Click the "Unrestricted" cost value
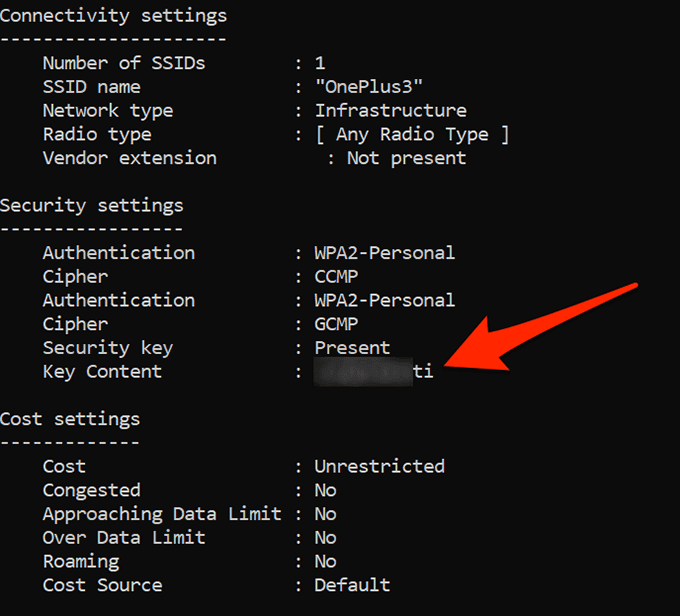The height and width of the screenshot is (616, 680). pyautogui.click(x=379, y=466)
